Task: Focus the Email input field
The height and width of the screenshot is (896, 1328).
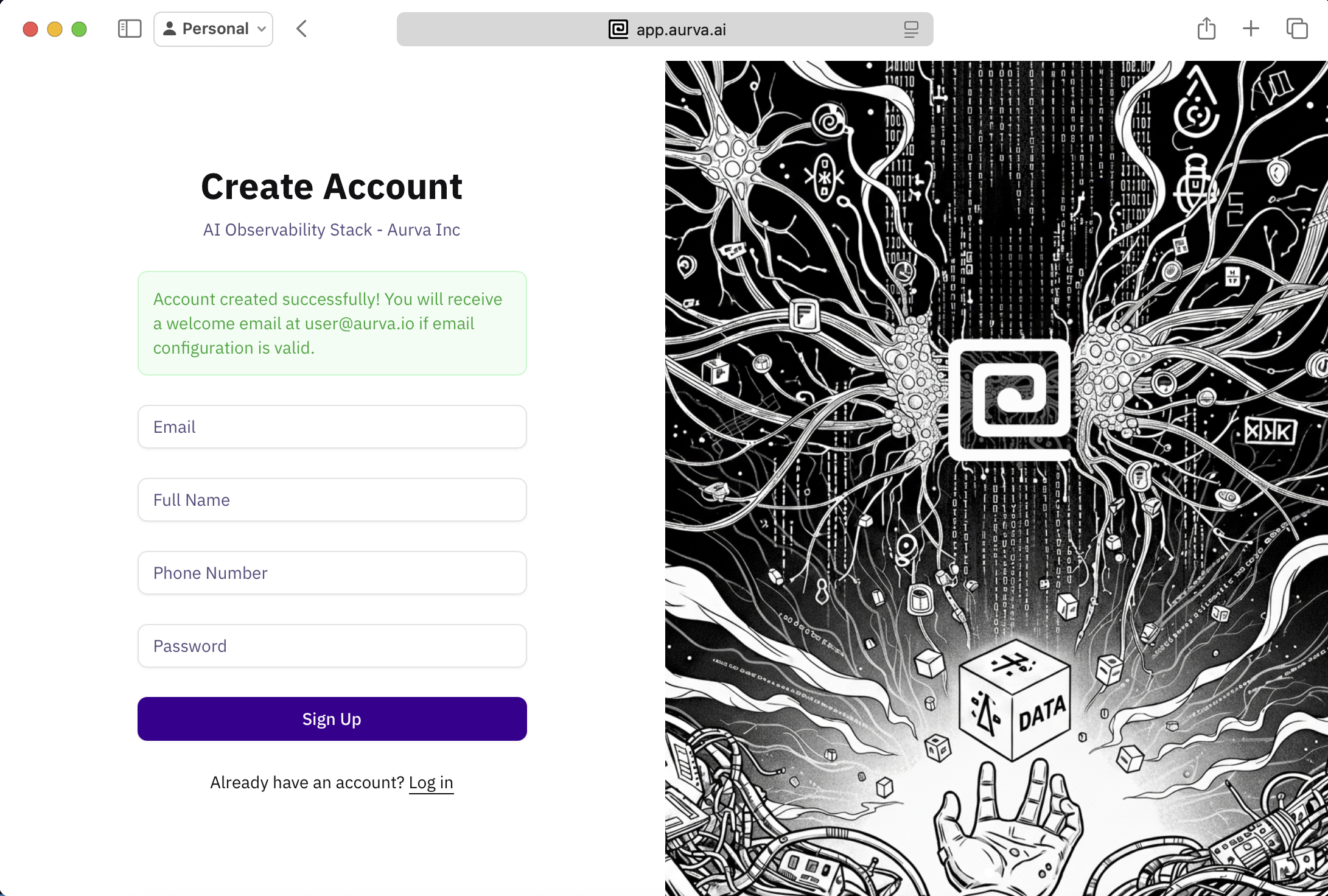Action: pos(332,427)
